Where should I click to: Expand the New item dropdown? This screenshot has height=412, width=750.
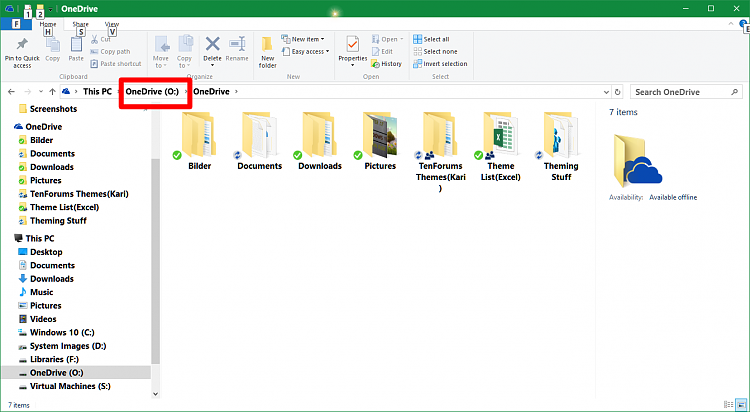click(x=306, y=39)
